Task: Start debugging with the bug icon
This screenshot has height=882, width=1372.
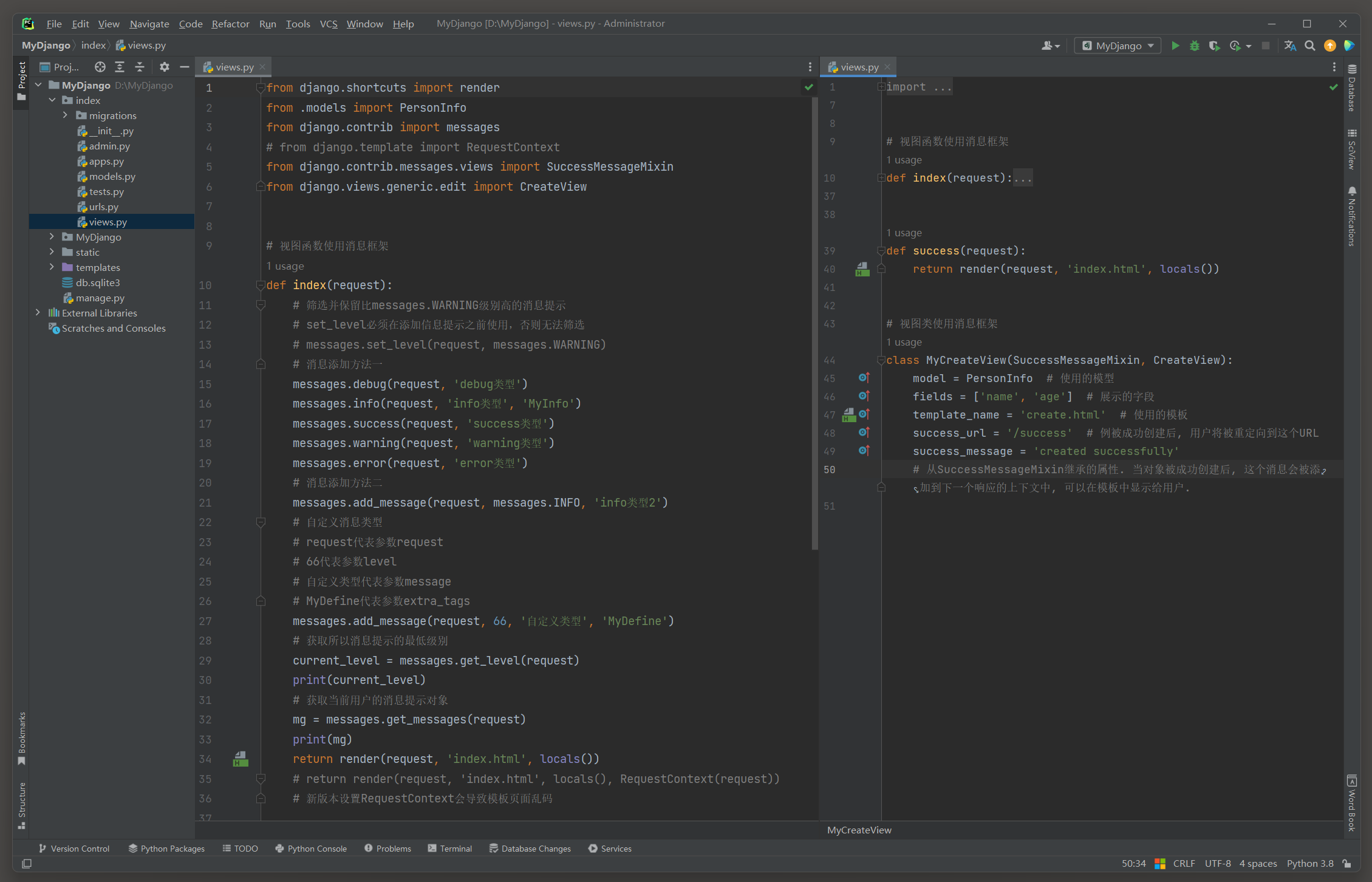Action: pyautogui.click(x=1195, y=46)
